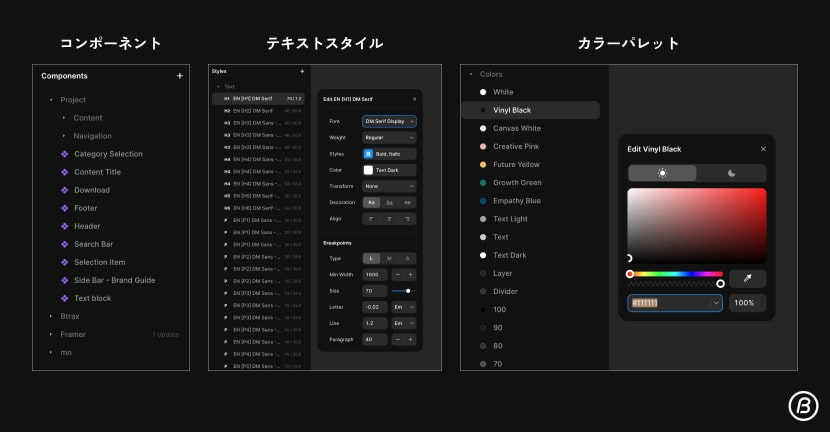Increase Paragraph spacing with the plus button
830x432 pixels.
click(x=410, y=339)
